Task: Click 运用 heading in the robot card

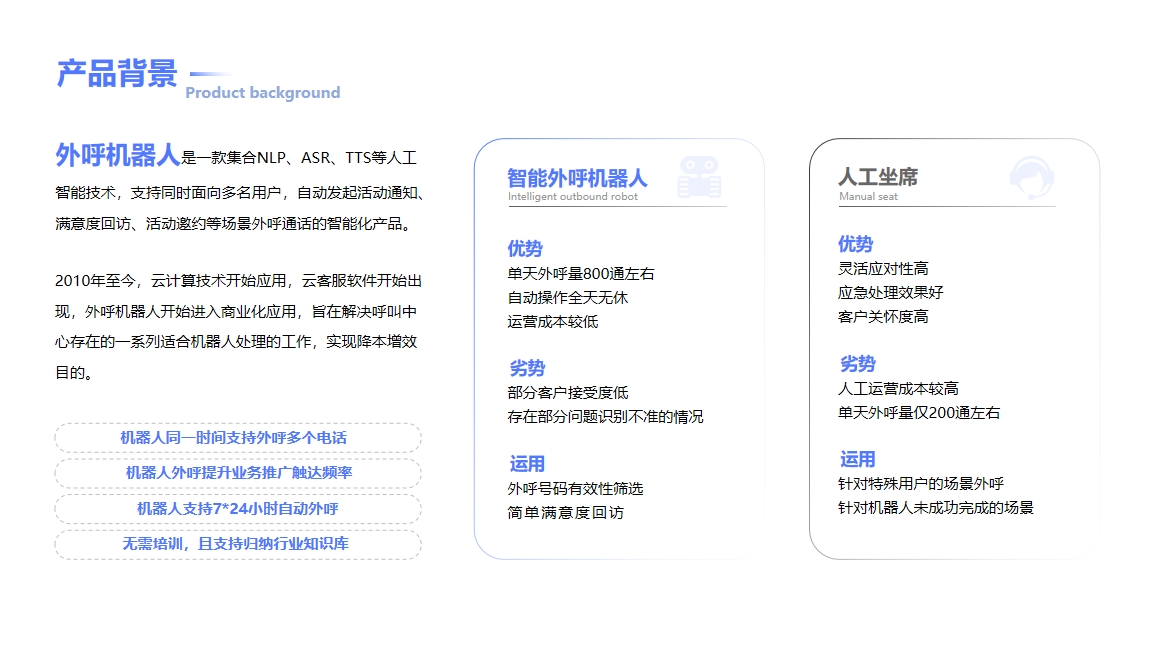Action: point(527,464)
